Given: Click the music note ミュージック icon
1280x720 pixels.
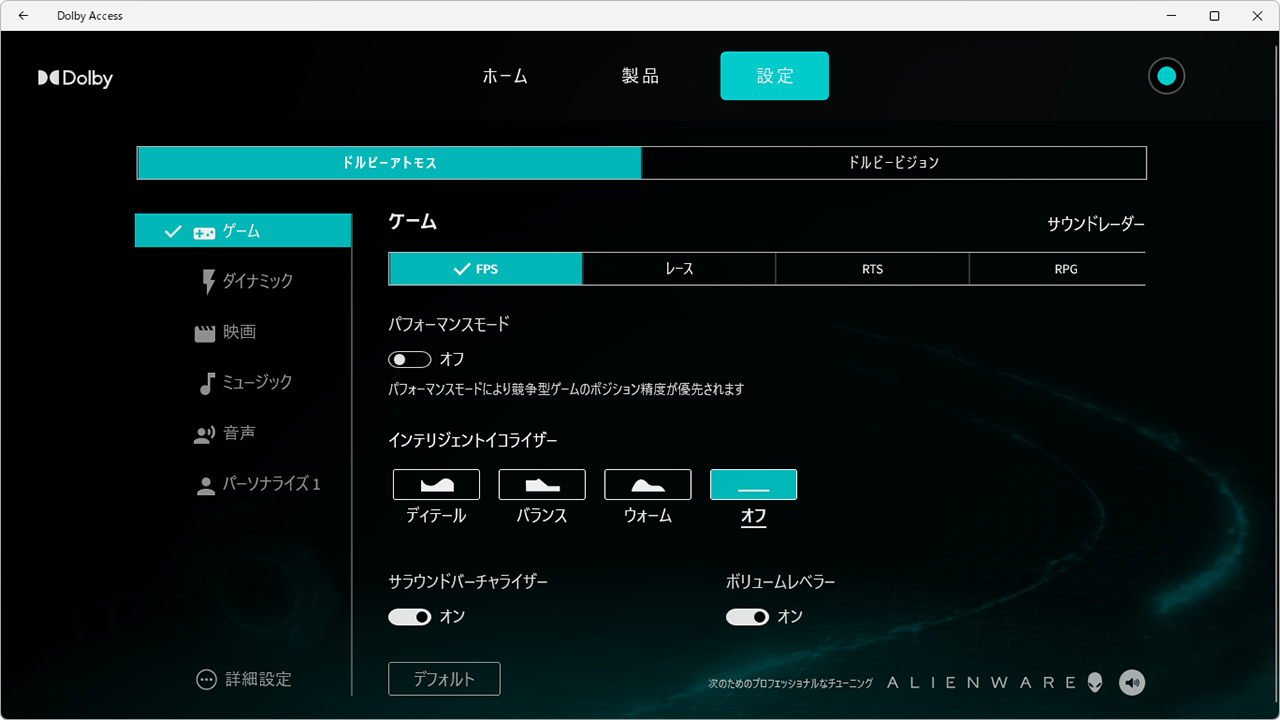Looking at the screenshot, I should 207,383.
